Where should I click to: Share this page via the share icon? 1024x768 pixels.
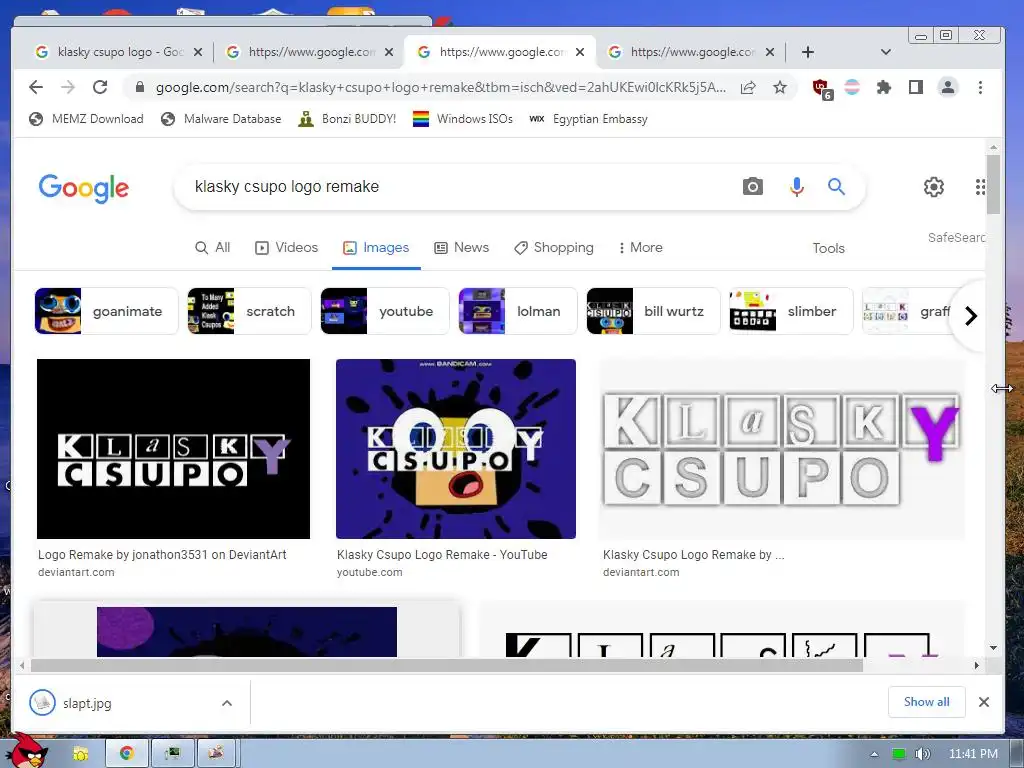[x=748, y=87]
